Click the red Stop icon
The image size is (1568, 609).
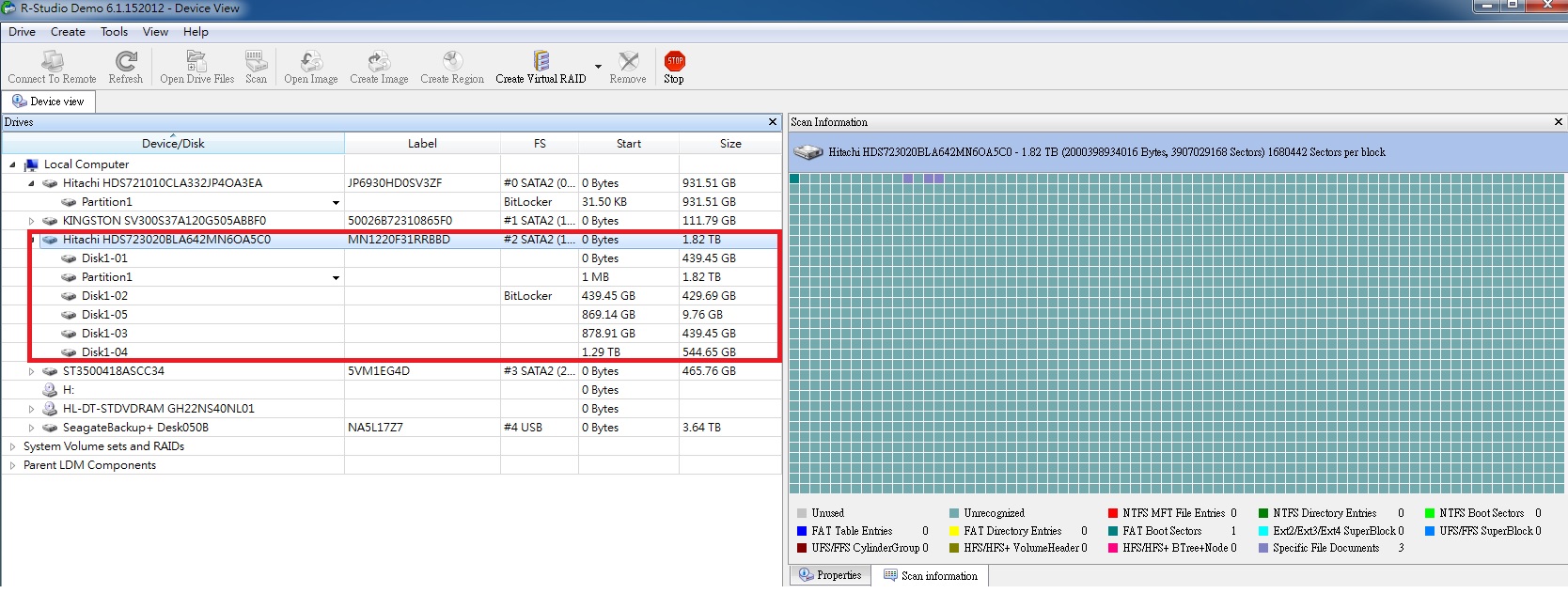pyautogui.click(x=674, y=61)
